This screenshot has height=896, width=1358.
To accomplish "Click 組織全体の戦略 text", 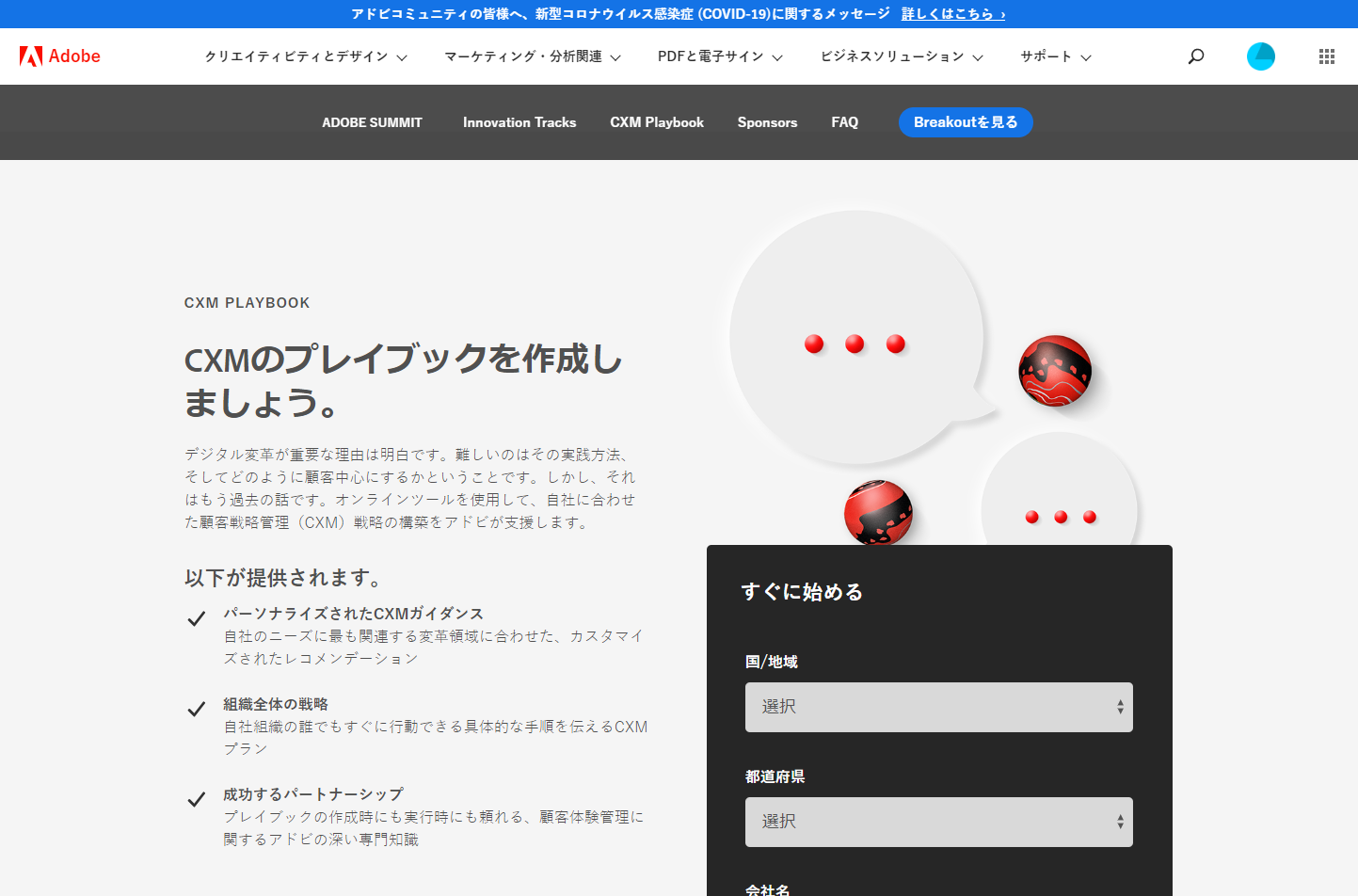I will [x=276, y=704].
